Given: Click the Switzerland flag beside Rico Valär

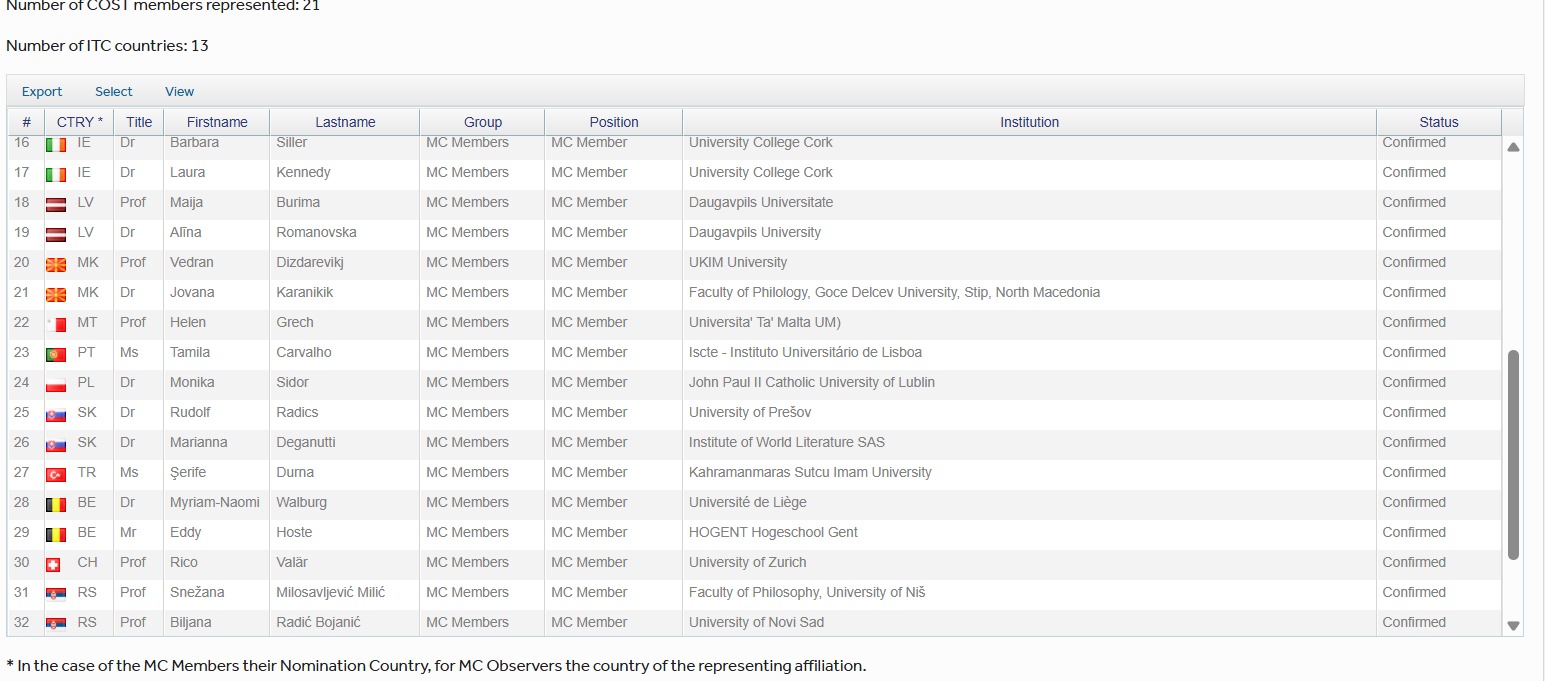Looking at the screenshot, I should click(x=54, y=564).
